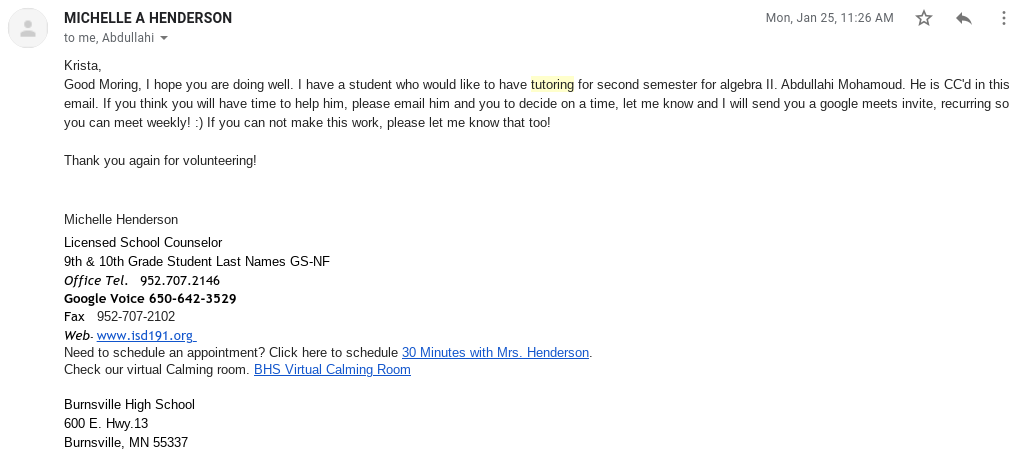Screen dimensions: 1021x454
Task: Expand recipient details arrow beside Abdullahi
Action: [164, 39]
